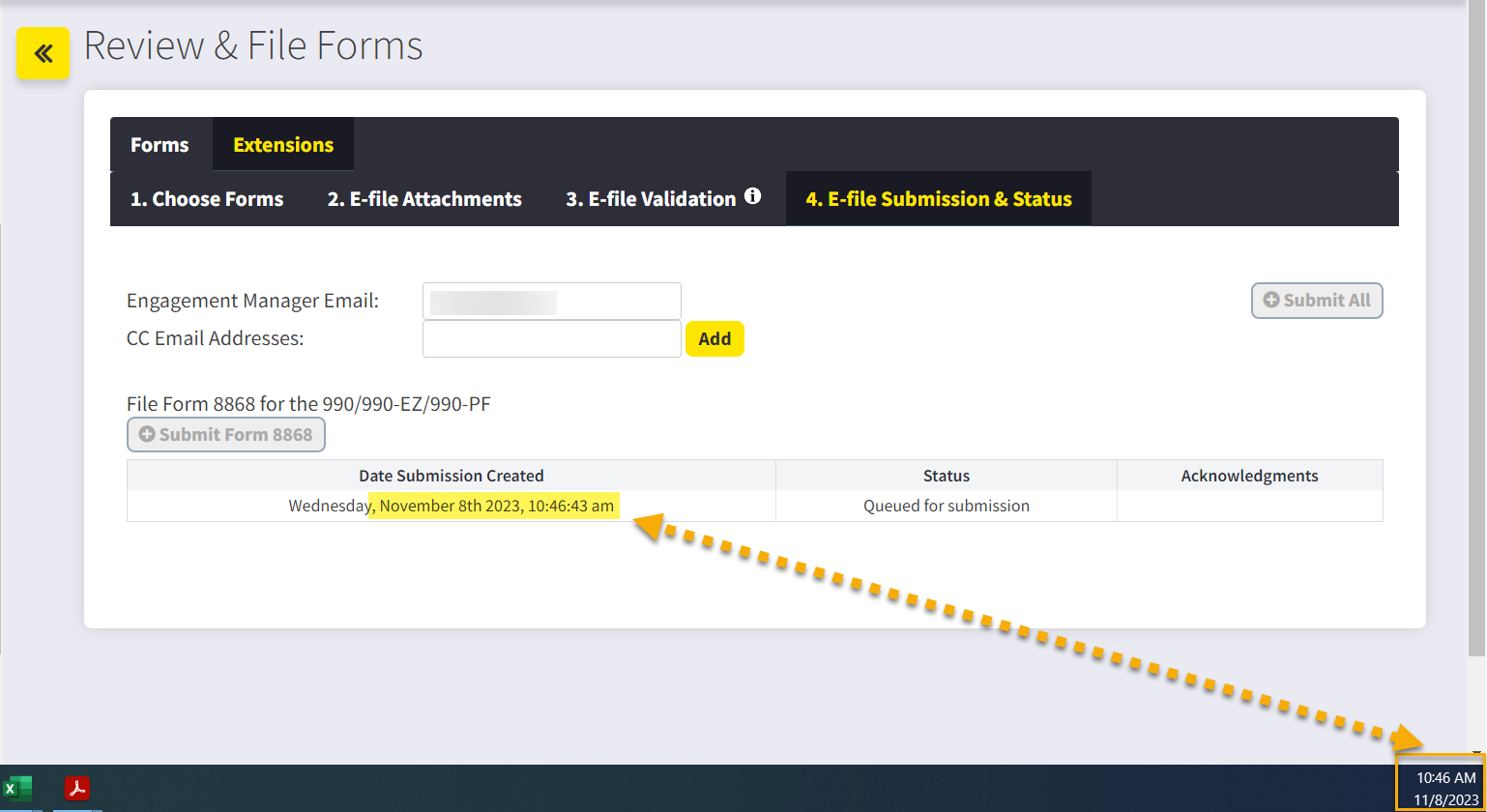The image size is (1487, 812).
Task: Click the Acknowledgments column header
Action: coord(1249,476)
